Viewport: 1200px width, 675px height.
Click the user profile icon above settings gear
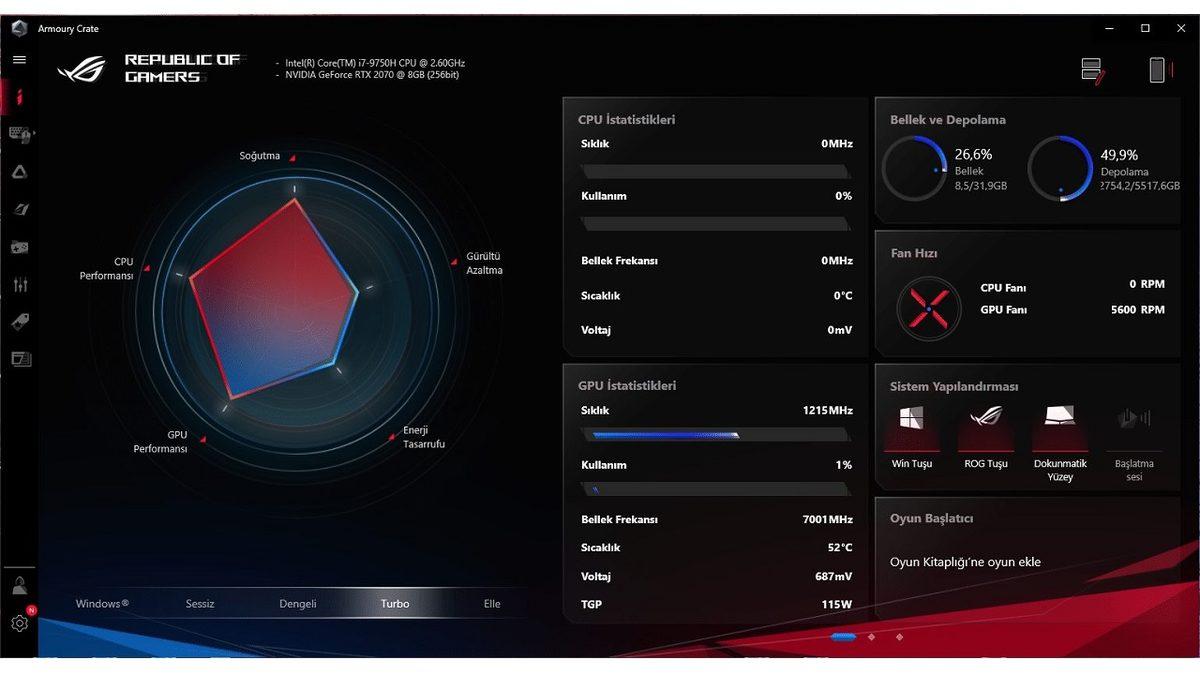click(x=19, y=585)
